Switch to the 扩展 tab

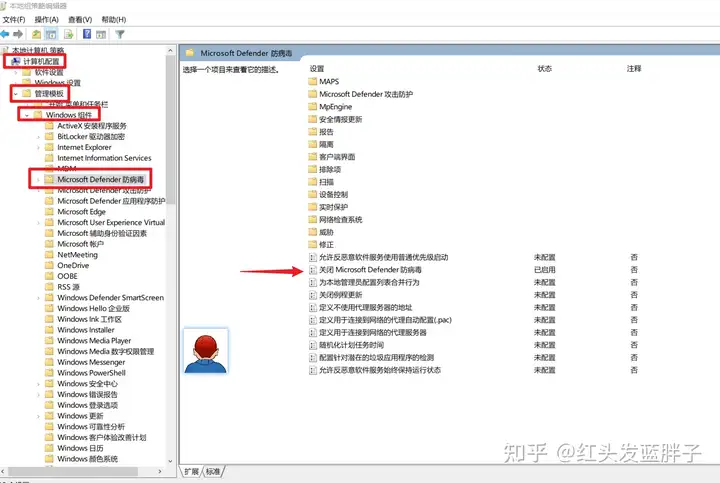click(x=191, y=471)
